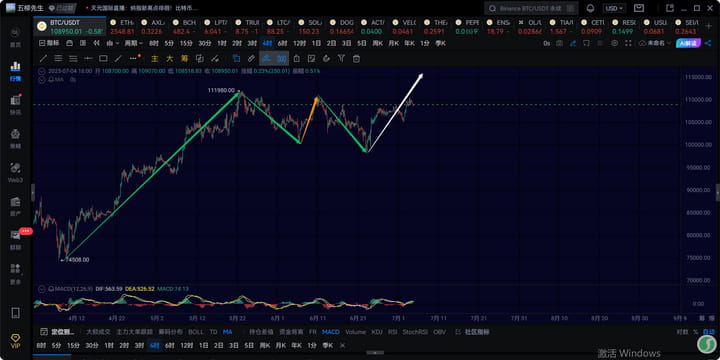Select the 15分 timeframe in top row
Image resolution: width=720 pixels, height=360 pixels.
pos(186,43)
